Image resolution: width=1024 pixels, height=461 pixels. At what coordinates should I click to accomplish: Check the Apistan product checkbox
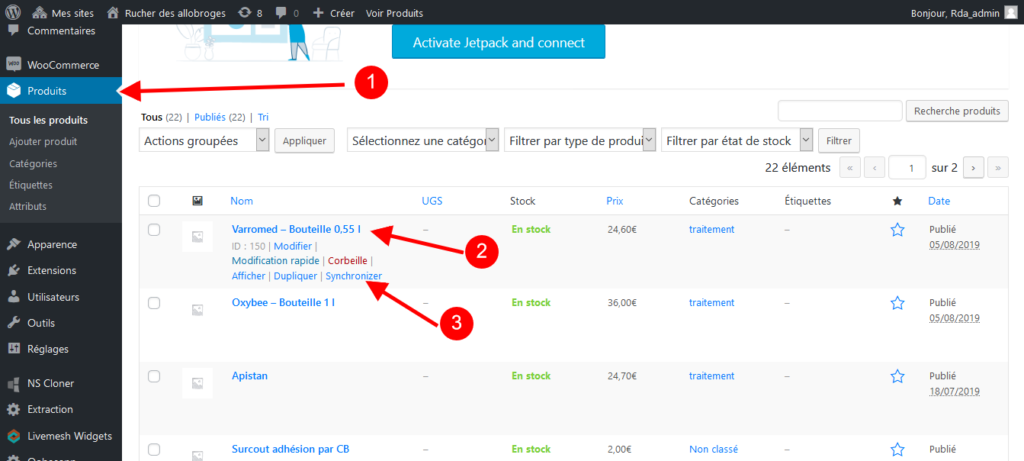coord(153,376)
